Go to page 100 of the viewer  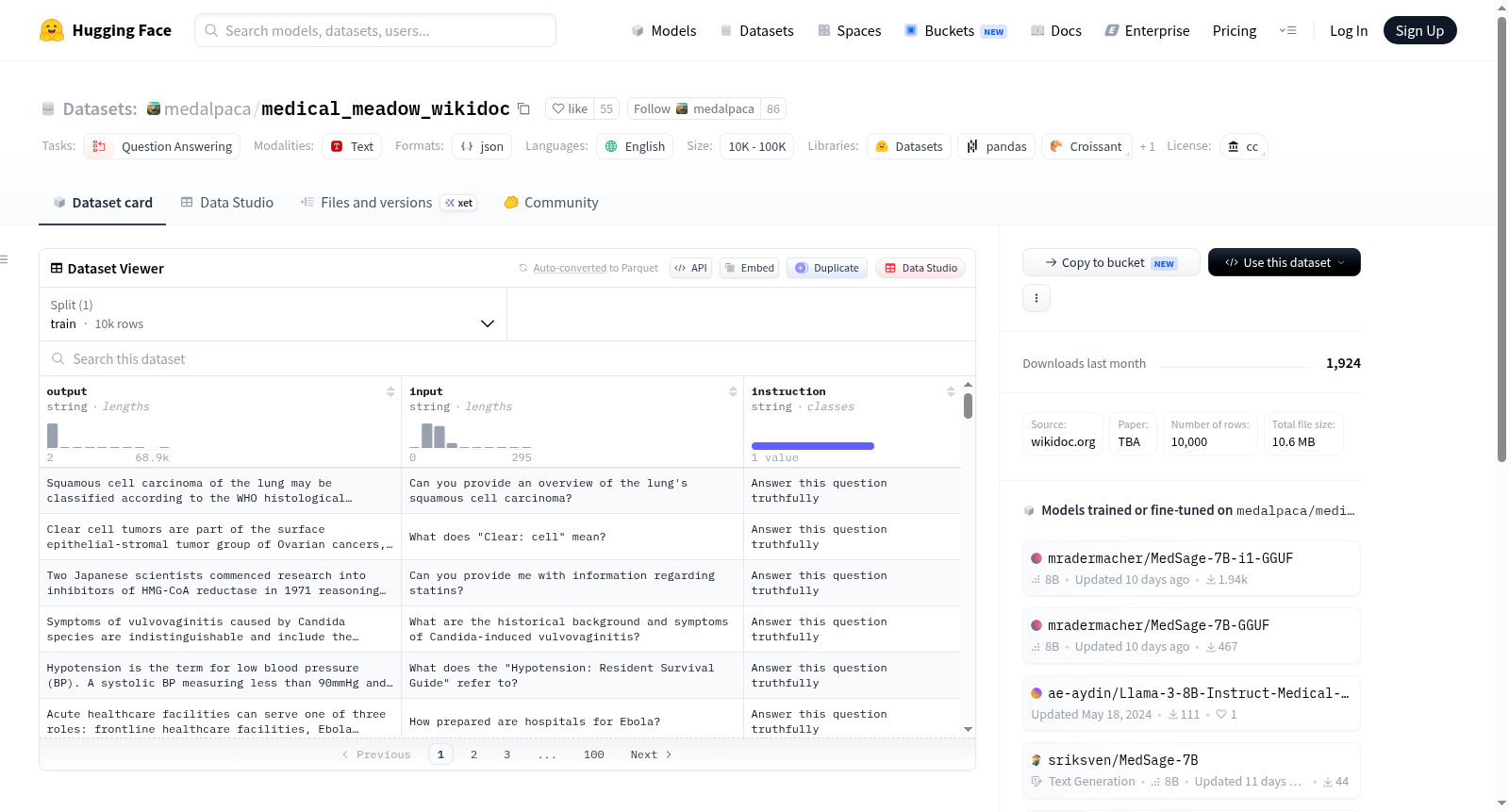pos(593,754)
